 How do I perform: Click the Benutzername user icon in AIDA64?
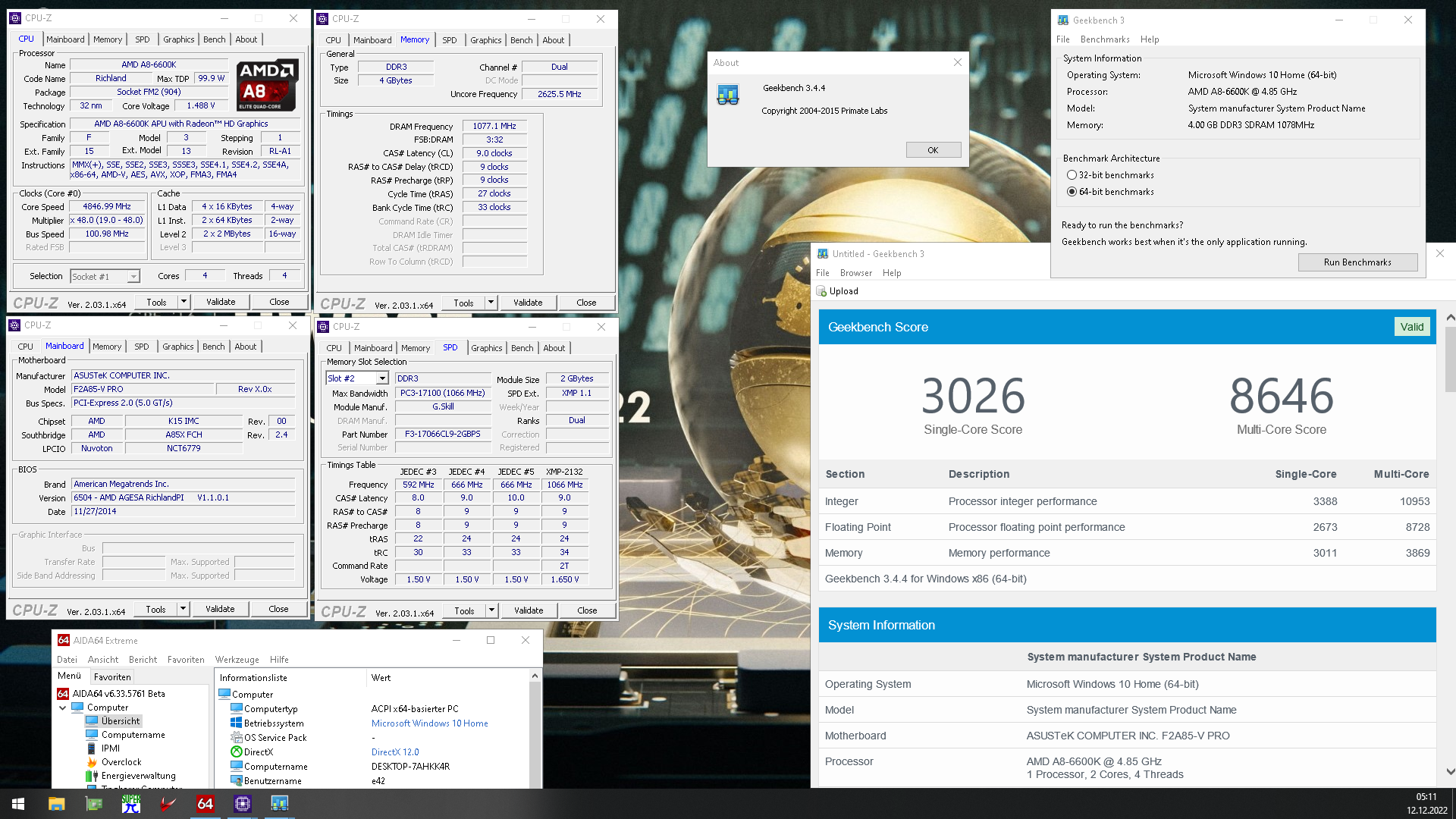236,781
